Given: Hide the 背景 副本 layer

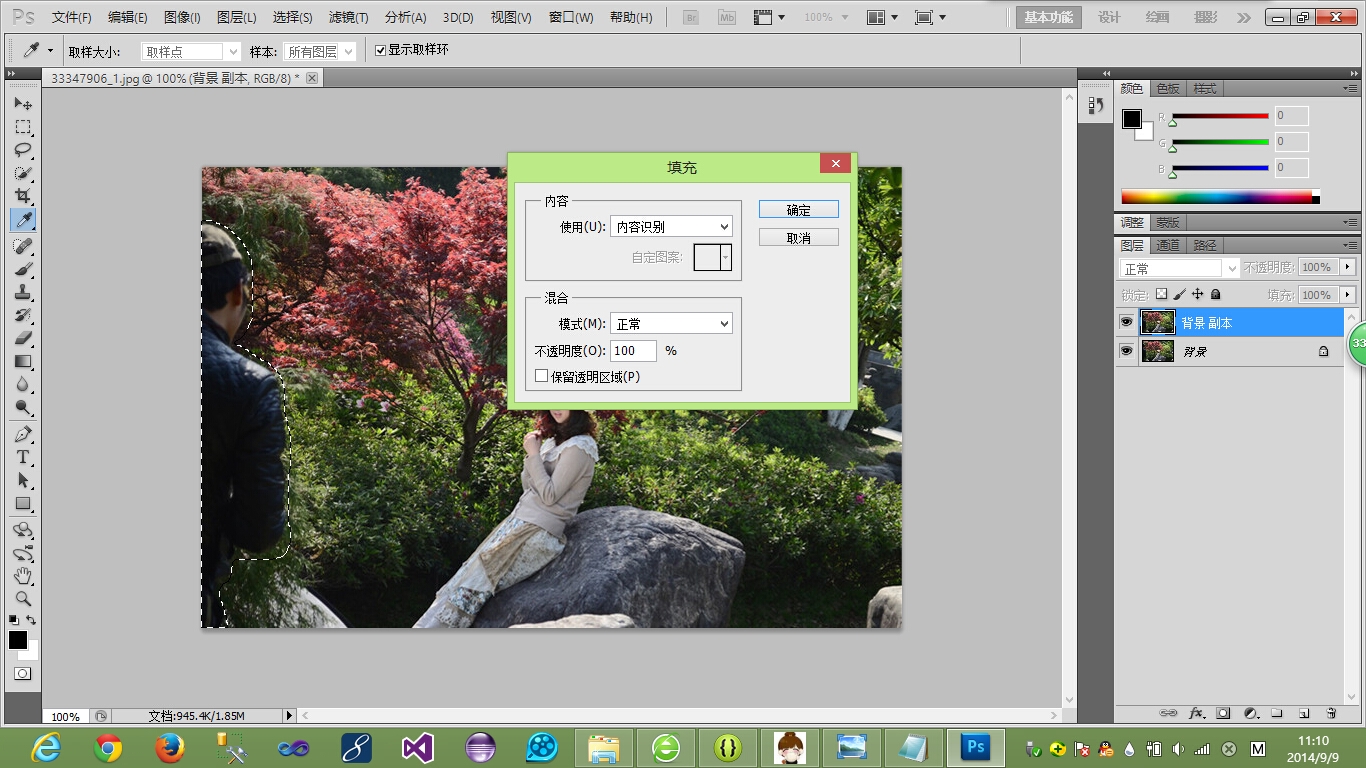Looking at the screenshot, I should click(x=1126, y=322).
